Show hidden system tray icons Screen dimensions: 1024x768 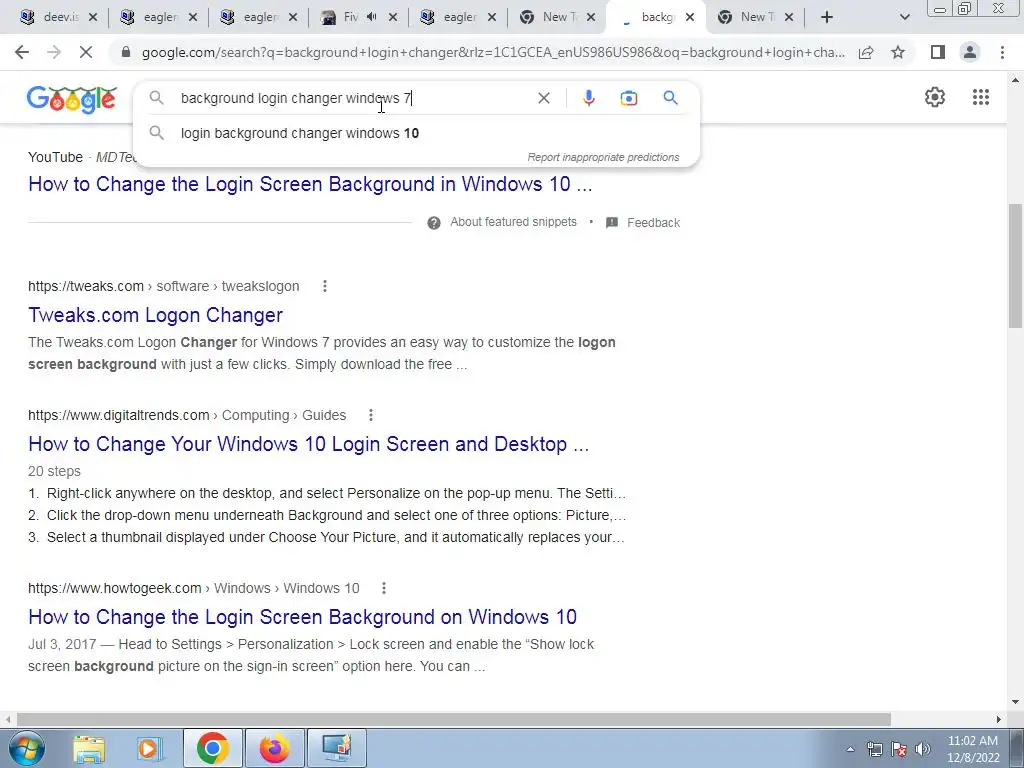(x=850, y=750)
